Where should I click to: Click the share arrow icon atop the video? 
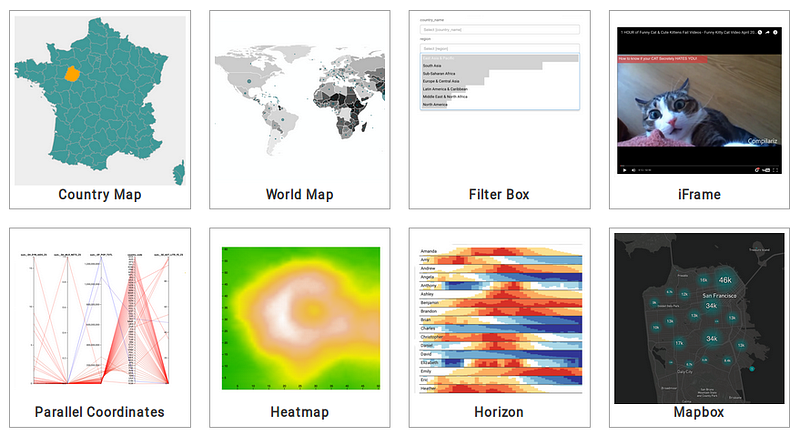tap(767, 33)
